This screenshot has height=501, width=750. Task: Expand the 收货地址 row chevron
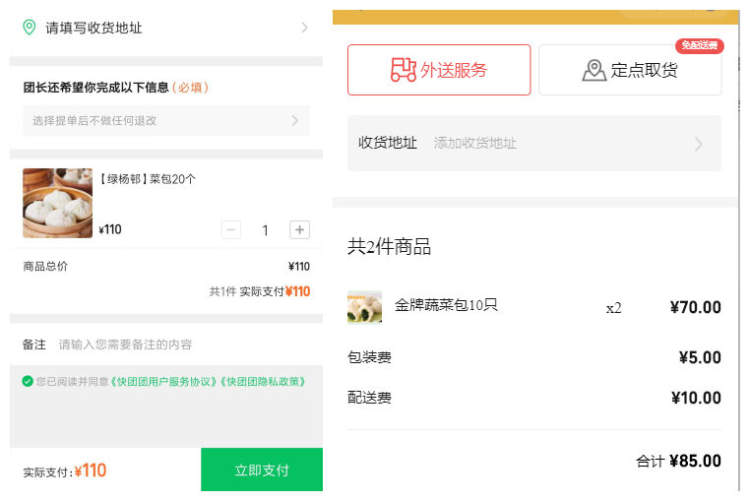tap(698, 144)
